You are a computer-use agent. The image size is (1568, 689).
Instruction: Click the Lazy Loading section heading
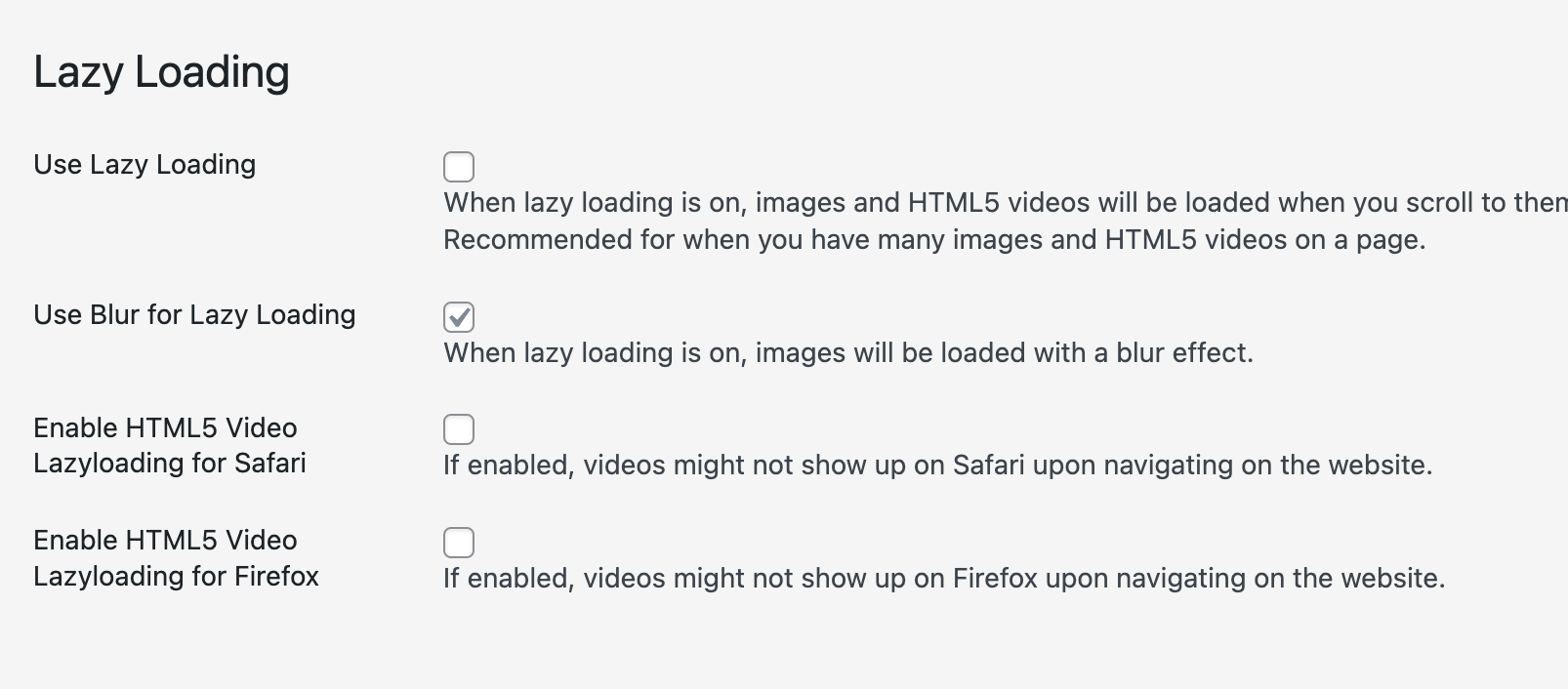[x=161, y=70]
